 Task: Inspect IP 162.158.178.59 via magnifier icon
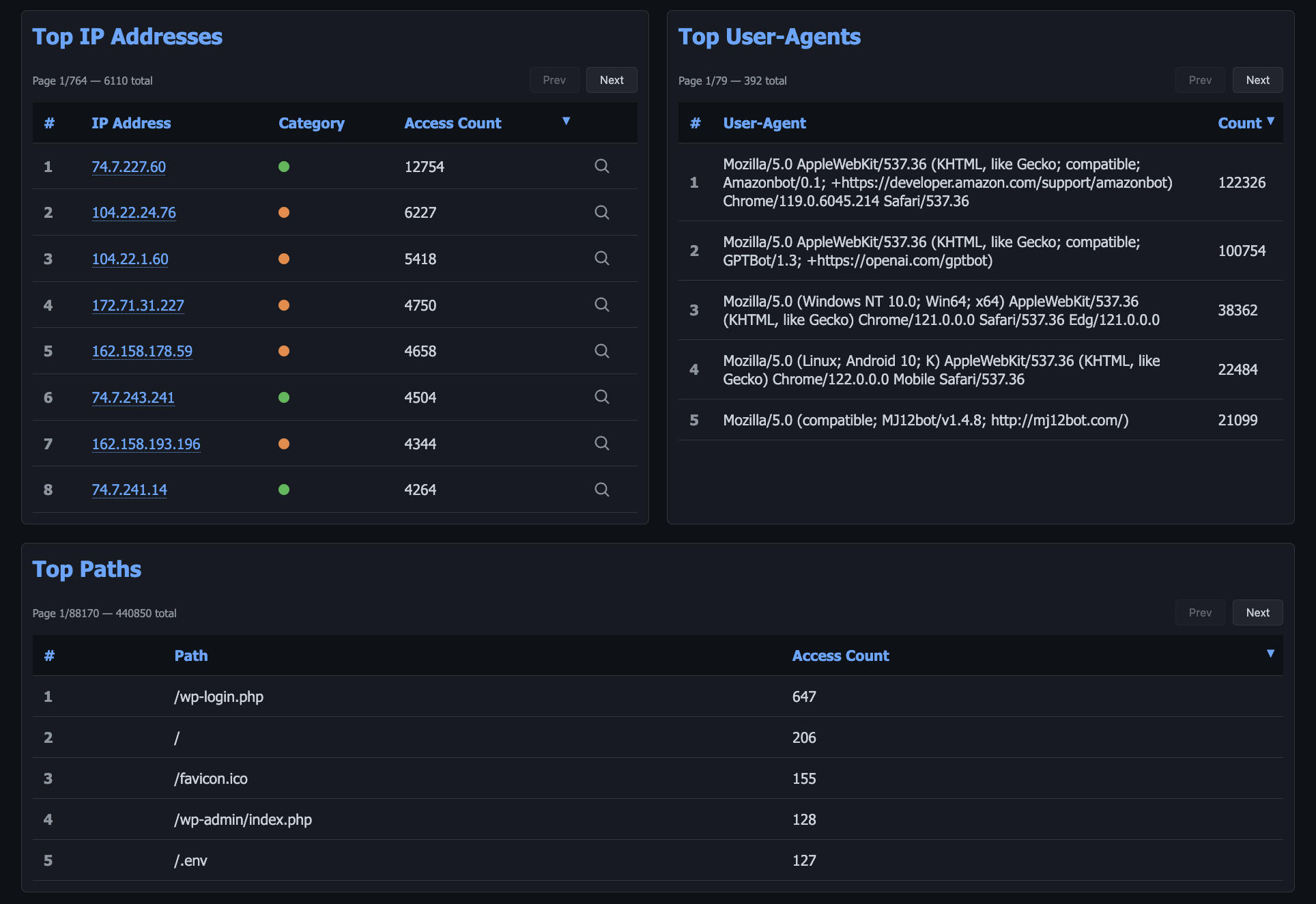coord(601,351)
